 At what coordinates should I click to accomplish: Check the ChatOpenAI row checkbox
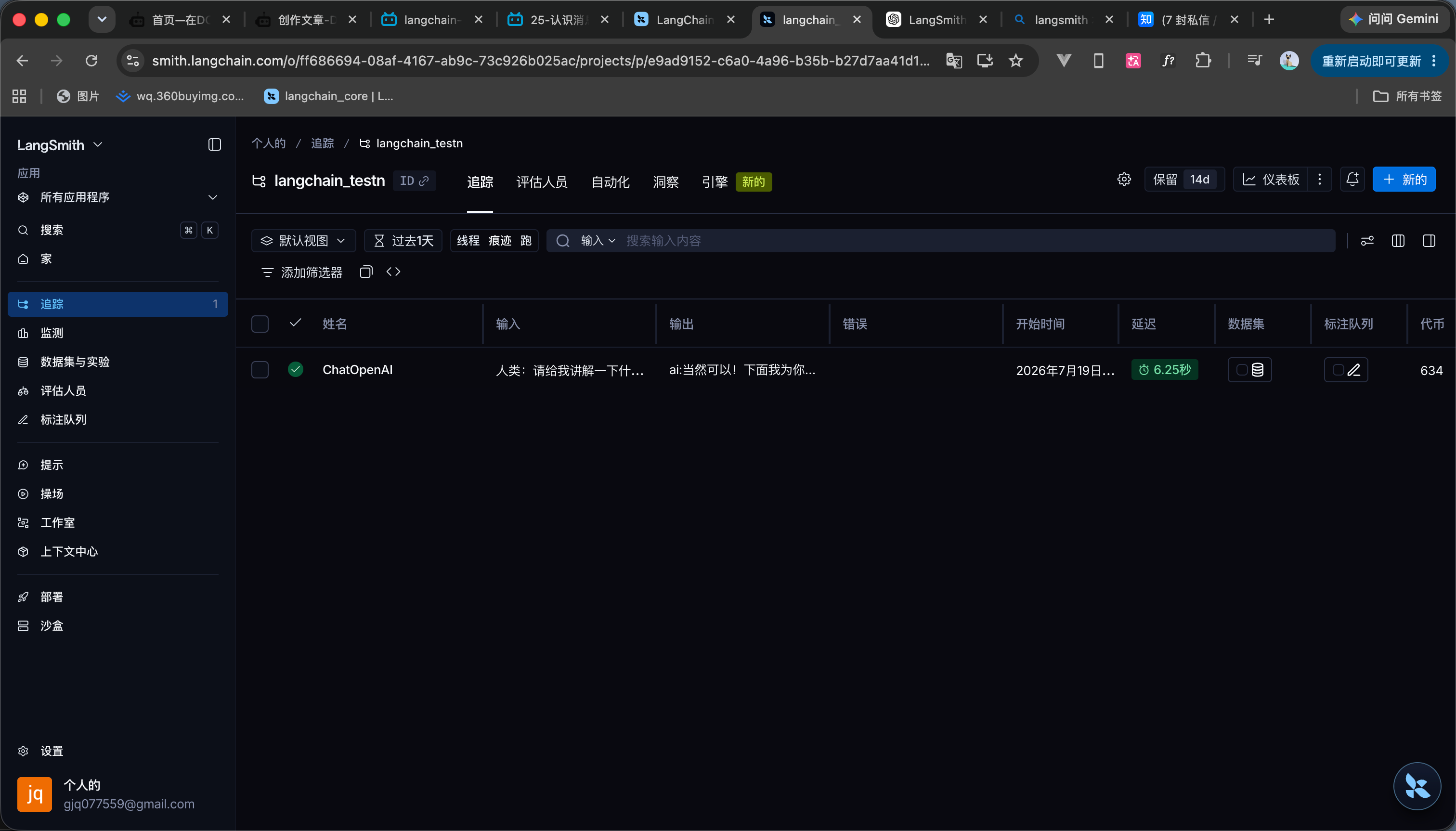tap(260, 370)
